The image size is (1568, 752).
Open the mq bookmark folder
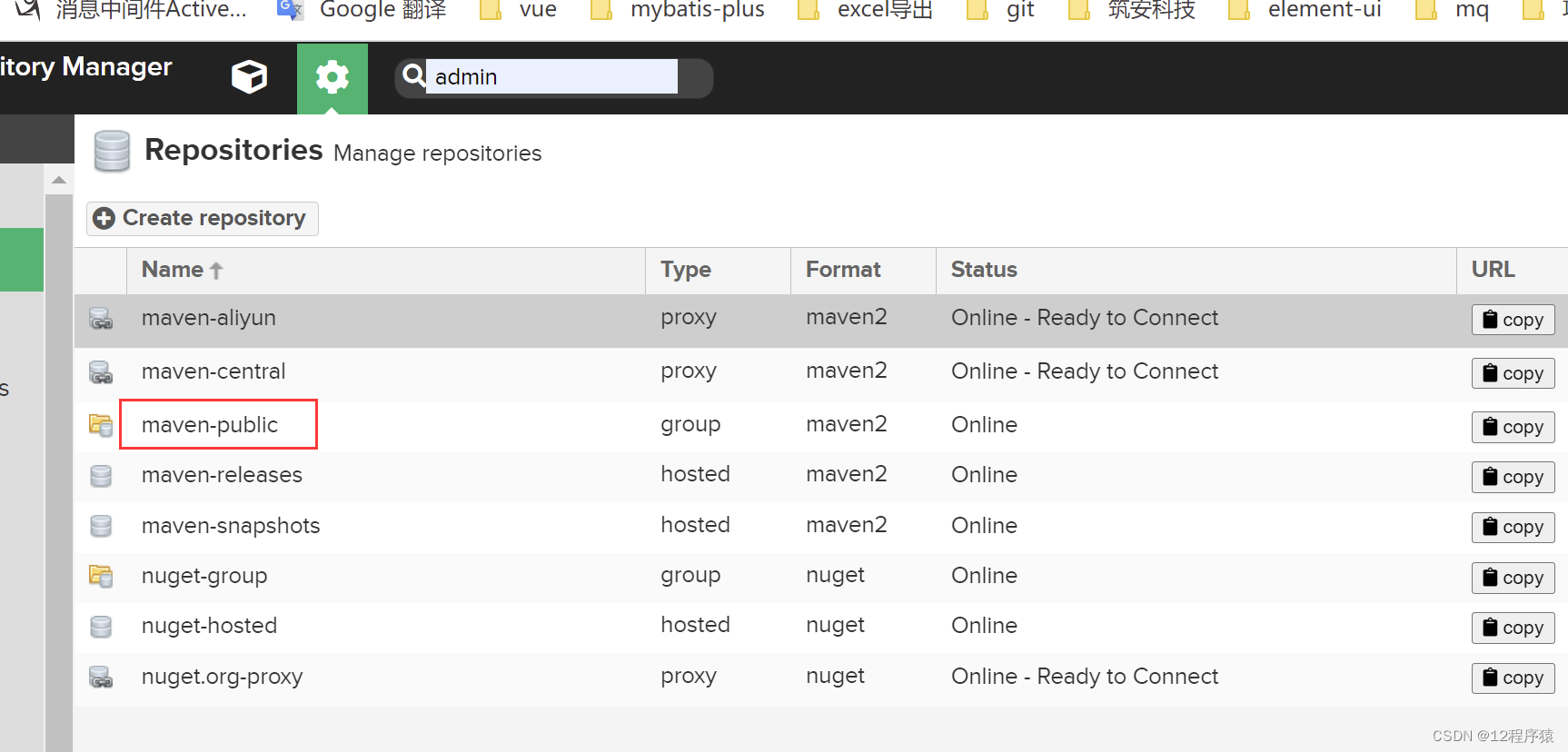point(1453,11)
